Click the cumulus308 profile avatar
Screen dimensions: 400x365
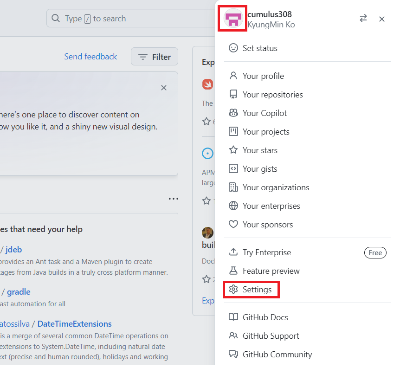coord(233,19)
